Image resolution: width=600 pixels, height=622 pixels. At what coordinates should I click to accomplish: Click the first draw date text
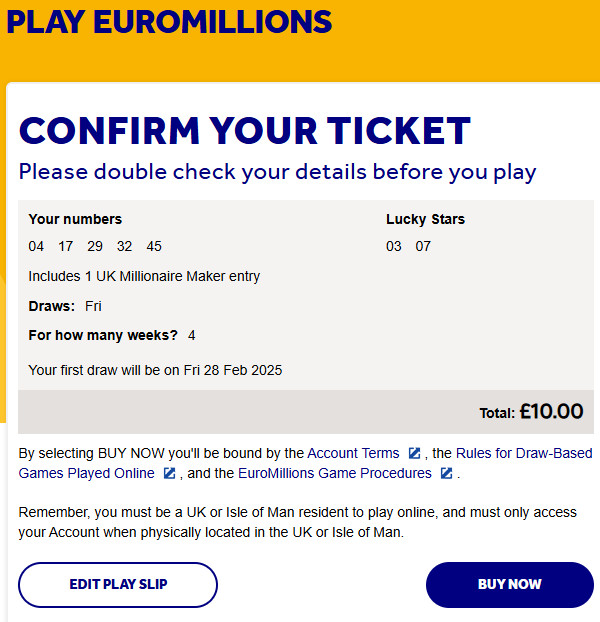coord(155,370)
